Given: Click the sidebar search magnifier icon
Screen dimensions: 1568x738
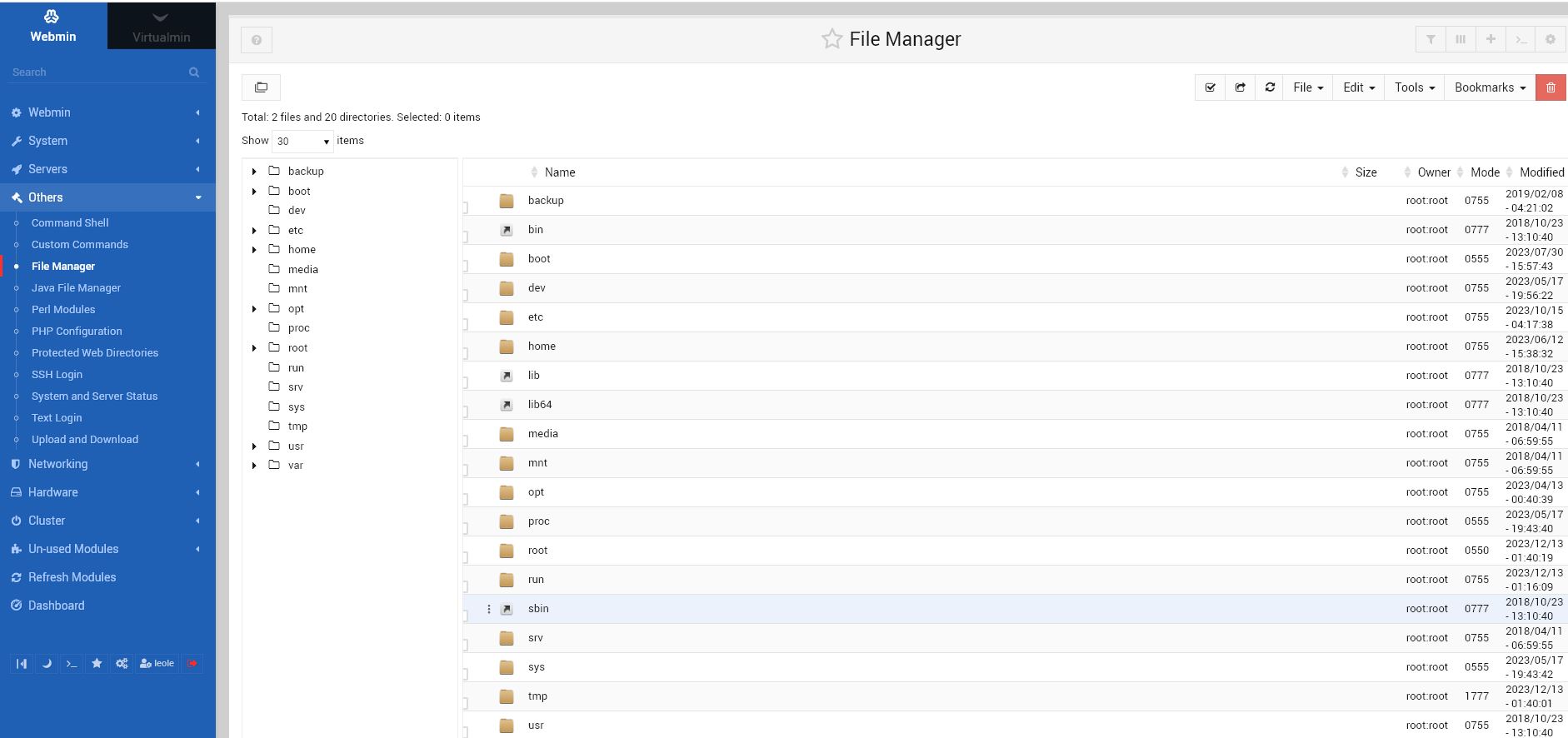Looking at the screenshot, I should tap(194, 72).
